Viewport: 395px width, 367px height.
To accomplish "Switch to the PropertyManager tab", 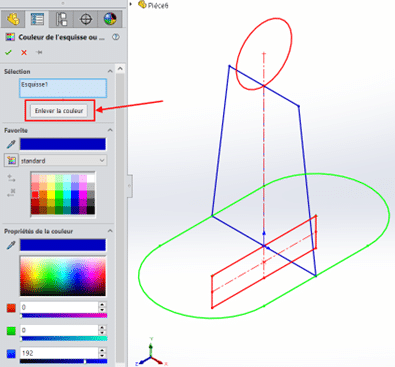I will click(37, 19).
